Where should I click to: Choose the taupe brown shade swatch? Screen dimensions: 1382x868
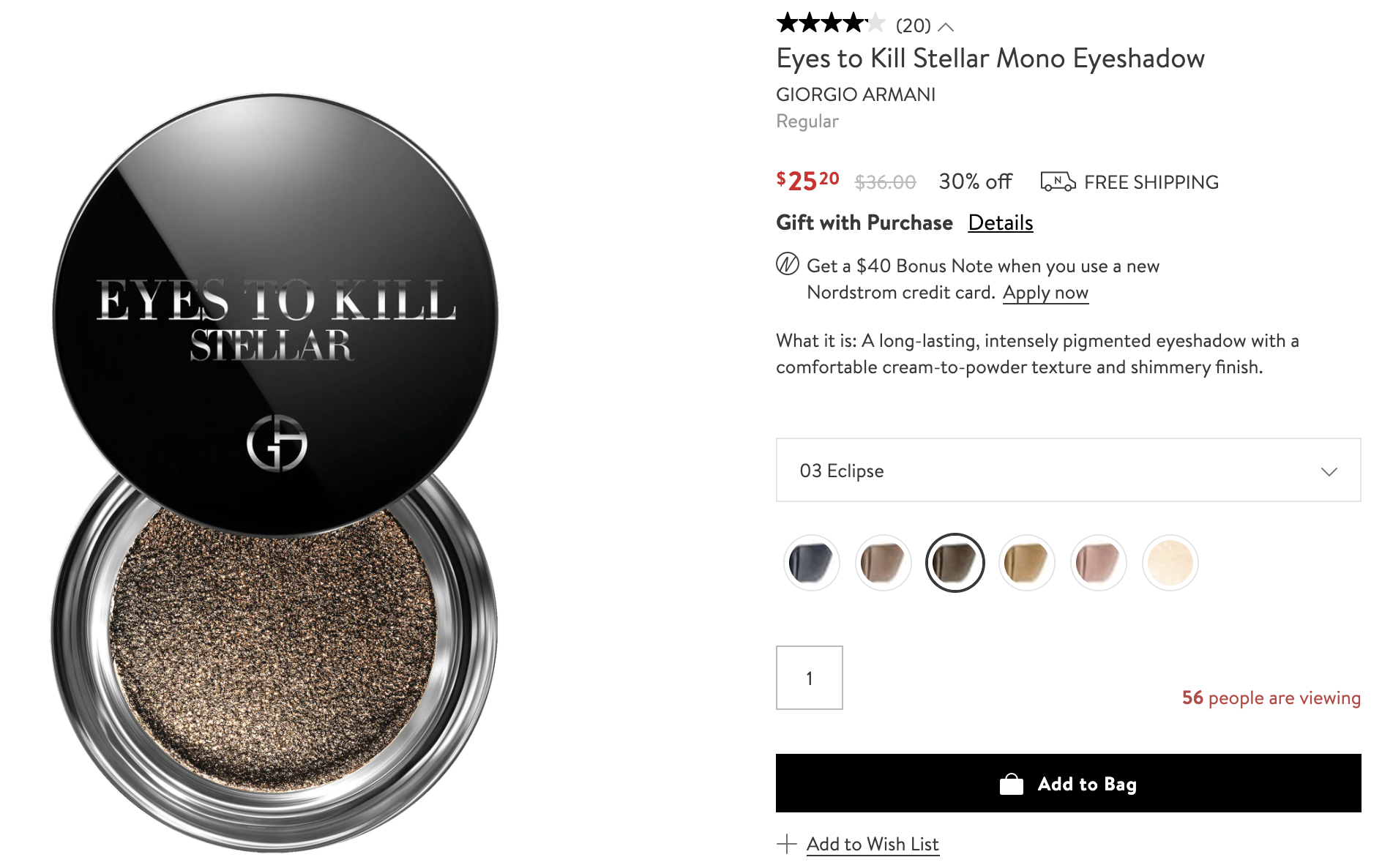tap(883, 563)
